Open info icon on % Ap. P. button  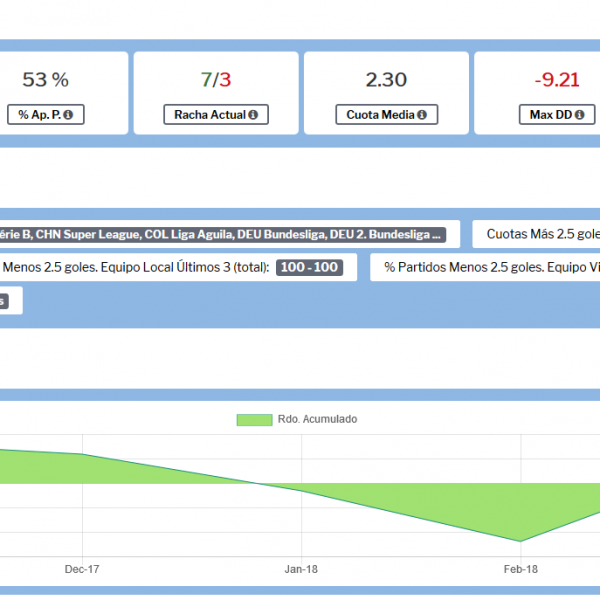pos(68,115)
